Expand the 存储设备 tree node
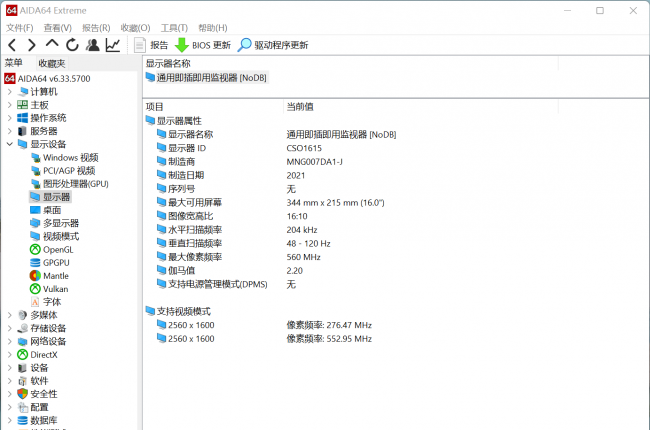The width and height of the screenshot is (650, 430). (10, 328)
